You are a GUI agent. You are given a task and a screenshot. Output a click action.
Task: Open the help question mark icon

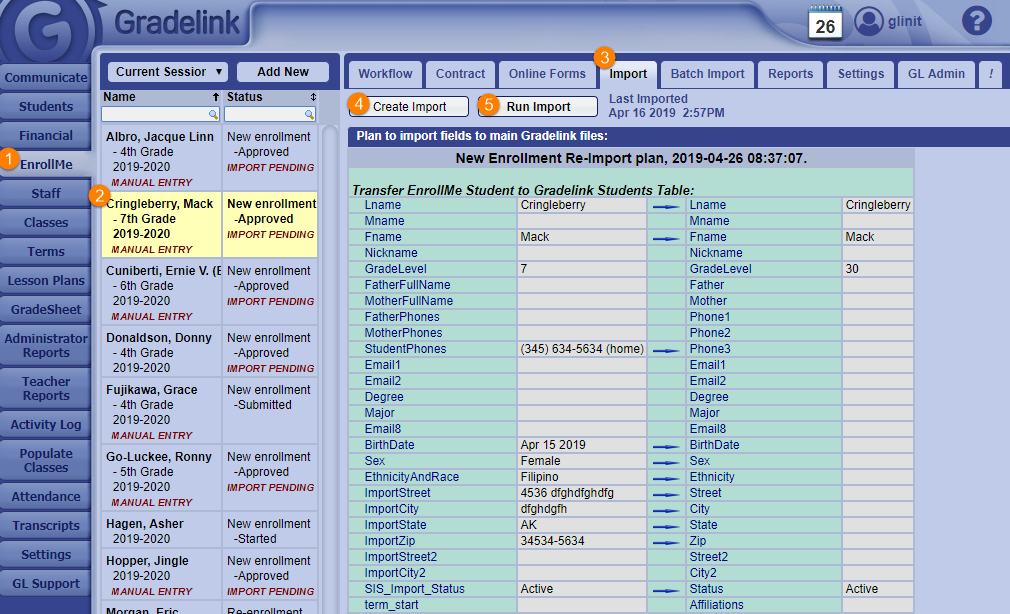click(976, 21)
